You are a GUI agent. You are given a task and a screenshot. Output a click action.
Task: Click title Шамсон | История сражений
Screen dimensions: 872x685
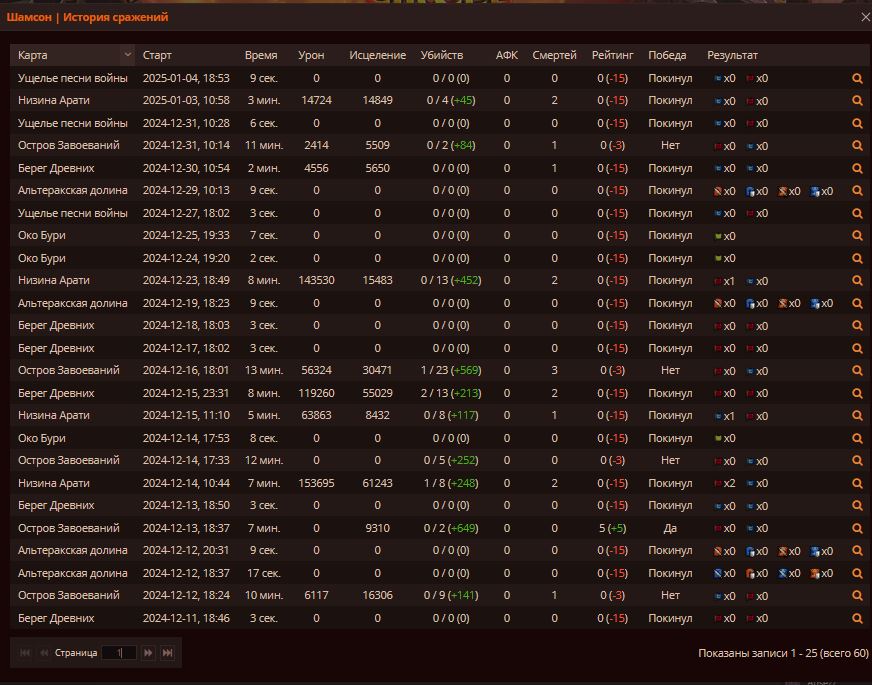pos(87,17)
